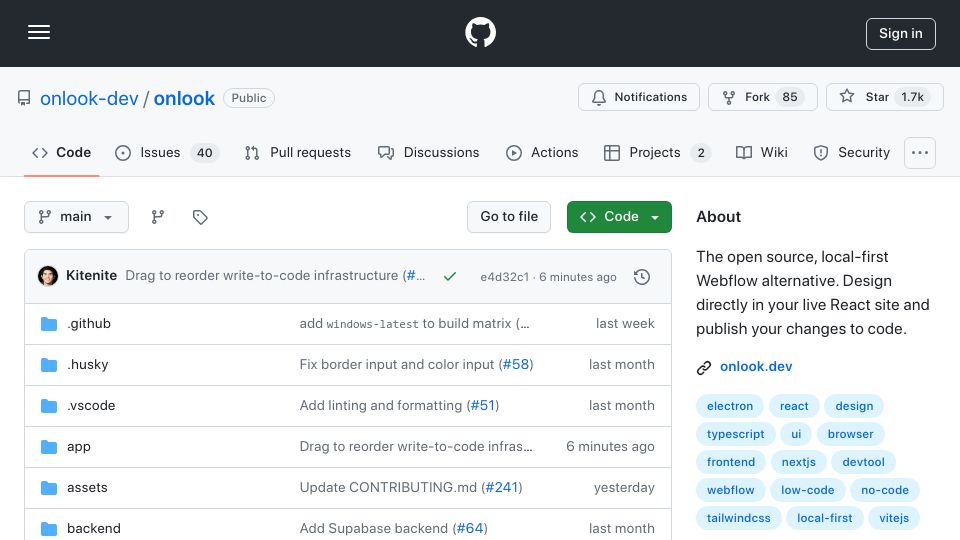The width and height of the screenshot is (960, 540).
Task: Open Kitenite's avatar image
Action: (x=48, y=276)
